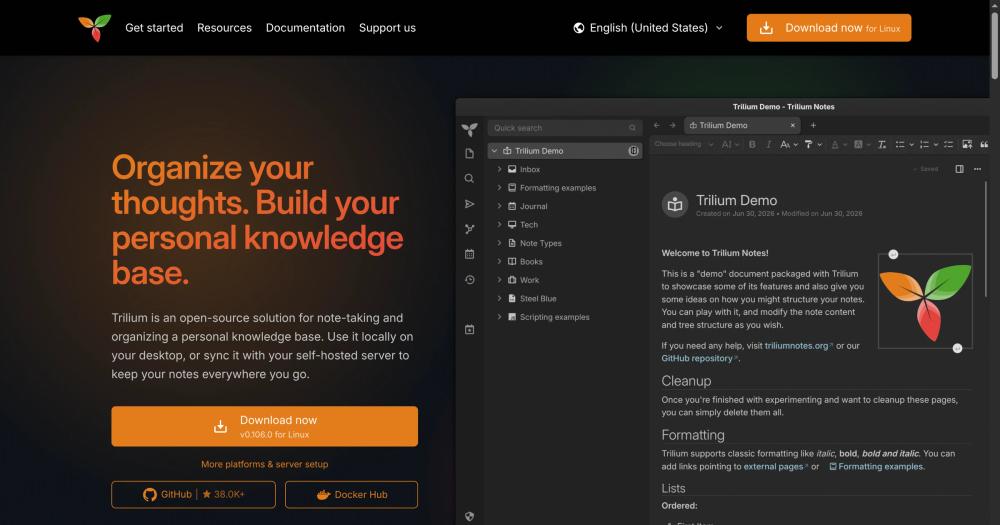Screen dimensions: 1000x525
Task: Open the Resources menu item
Action: tap(224, 27)
